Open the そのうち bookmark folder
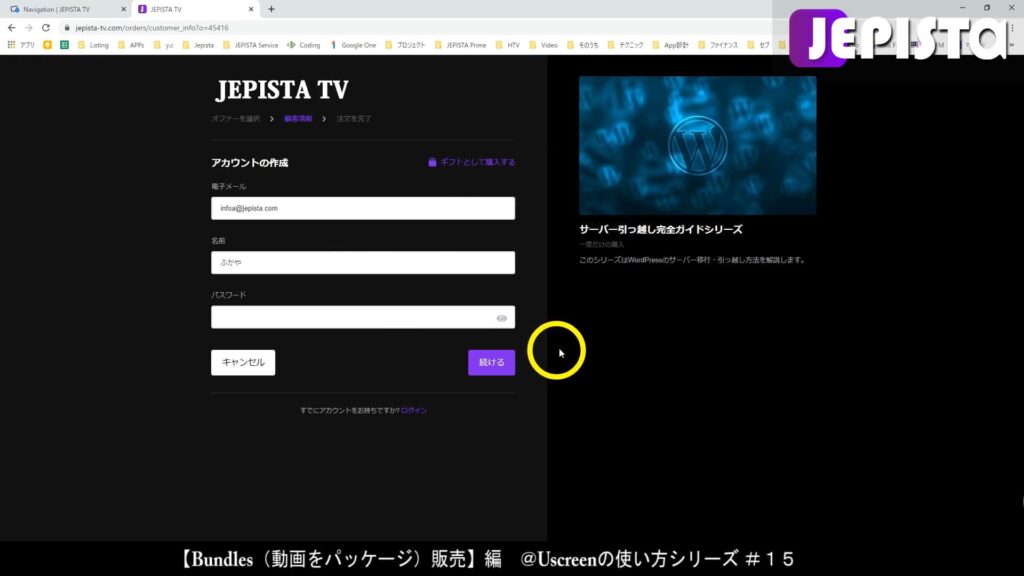The height and width of the screenshot is (576, 1024). click(x=583, y=45)
